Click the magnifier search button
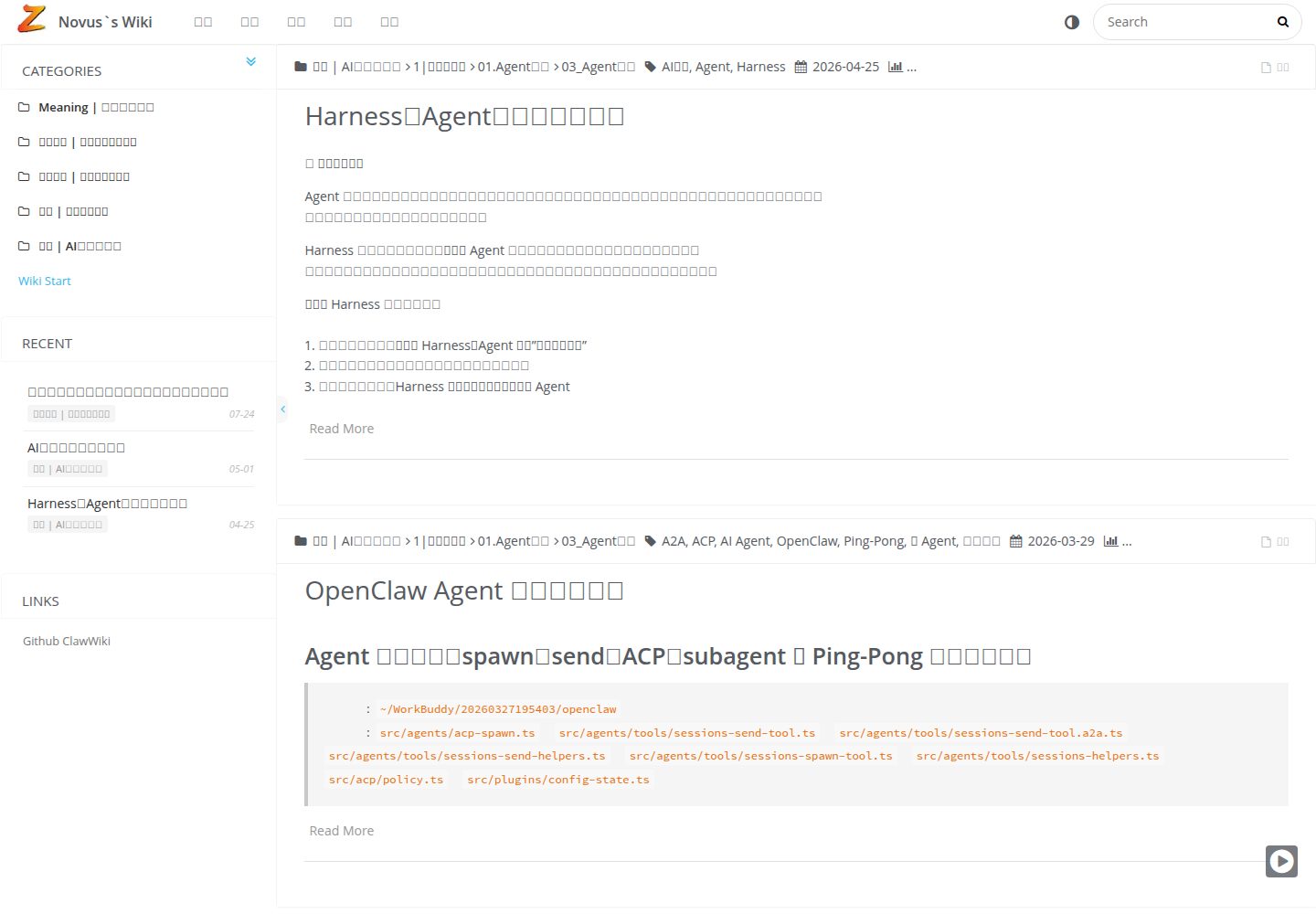 (1283, 22)
